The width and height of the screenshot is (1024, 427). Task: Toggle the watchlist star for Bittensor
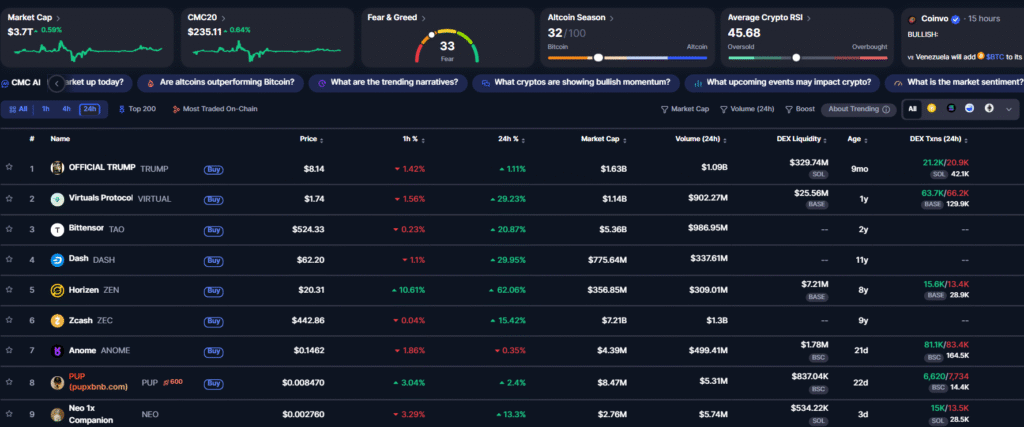point(9,229)
